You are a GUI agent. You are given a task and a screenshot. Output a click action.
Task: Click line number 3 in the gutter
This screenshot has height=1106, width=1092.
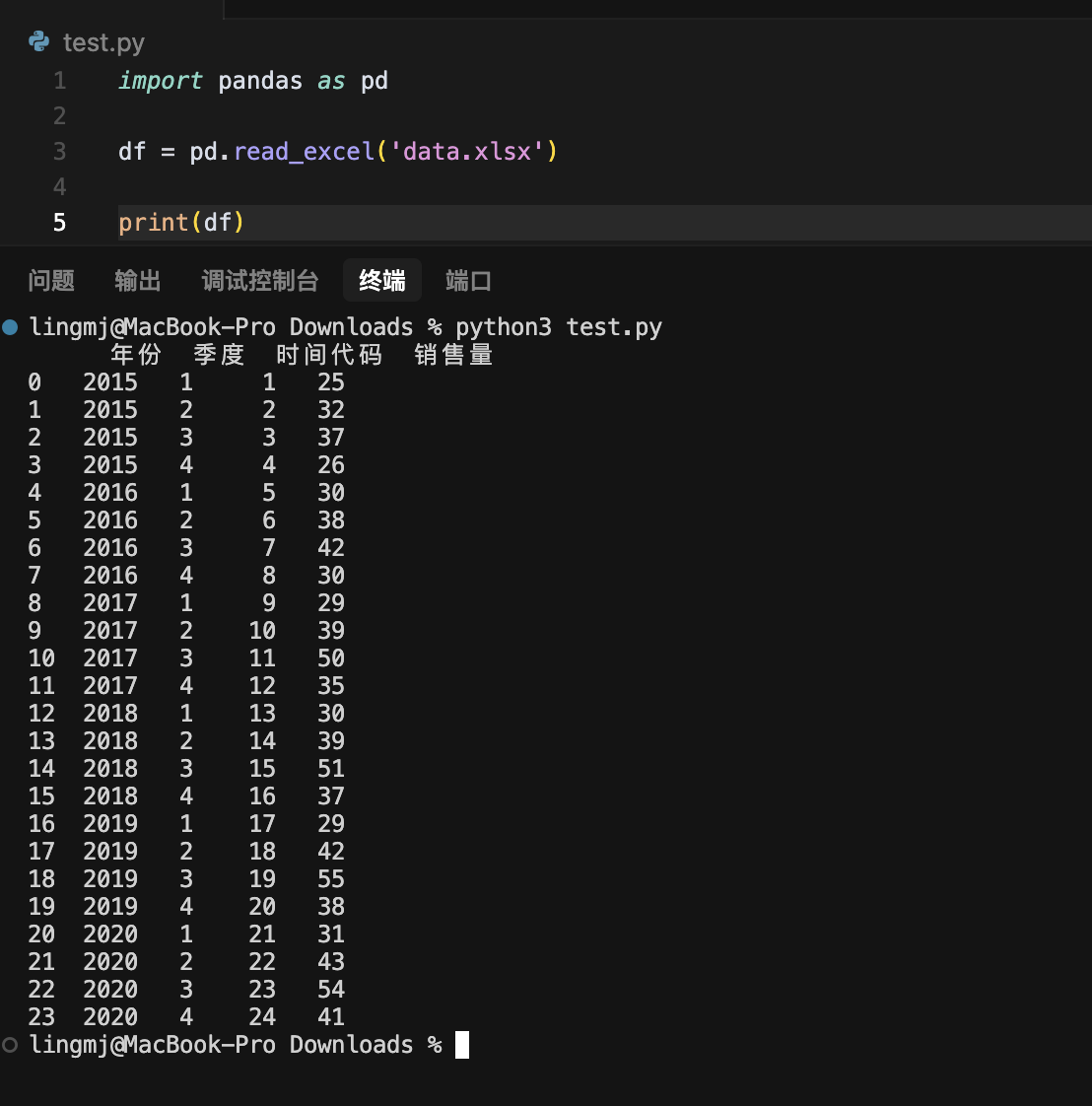pos(59,152)
